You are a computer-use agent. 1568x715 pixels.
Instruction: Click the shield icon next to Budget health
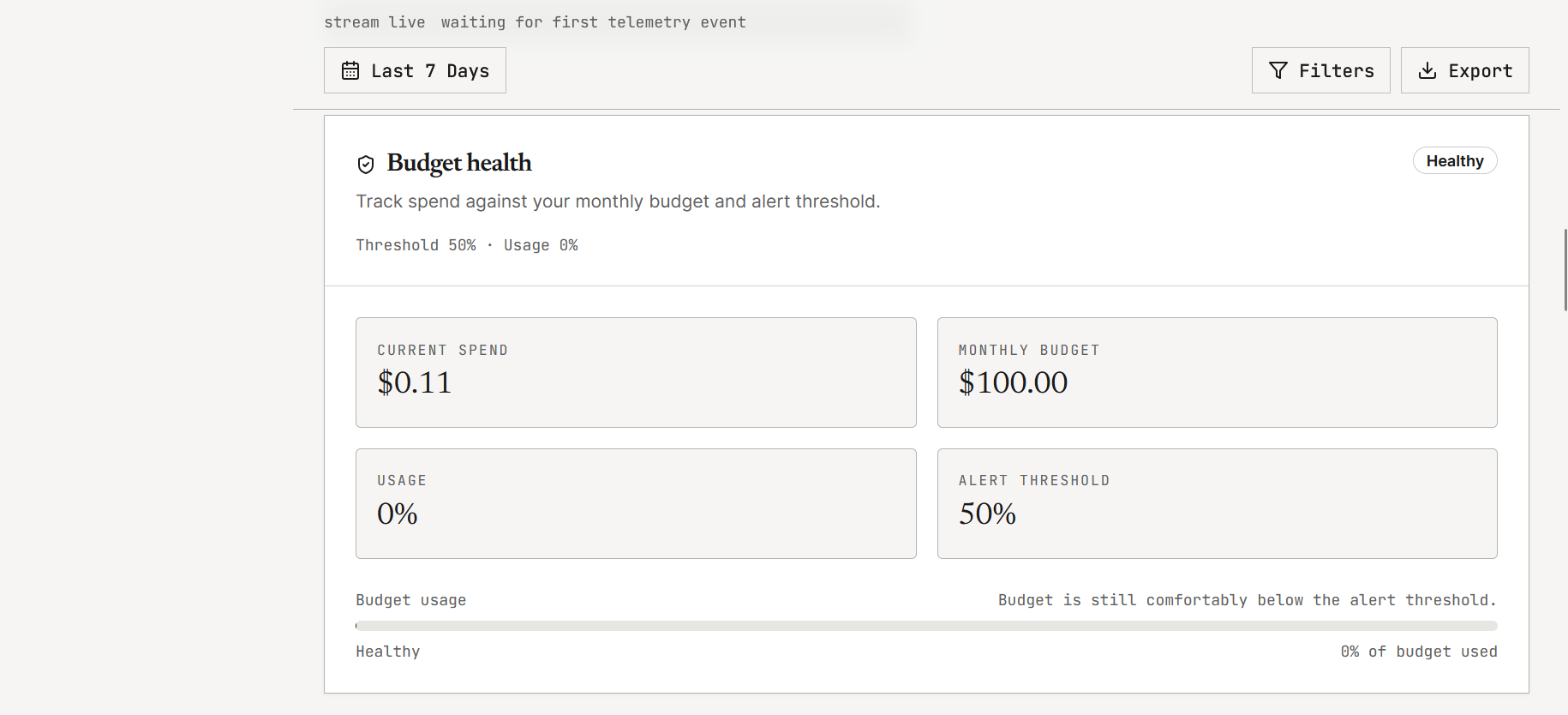tap(366, 164)
